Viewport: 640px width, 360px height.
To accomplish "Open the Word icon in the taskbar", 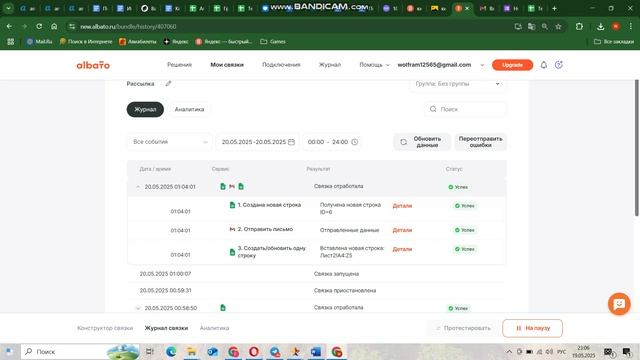I will pos(316,351).
